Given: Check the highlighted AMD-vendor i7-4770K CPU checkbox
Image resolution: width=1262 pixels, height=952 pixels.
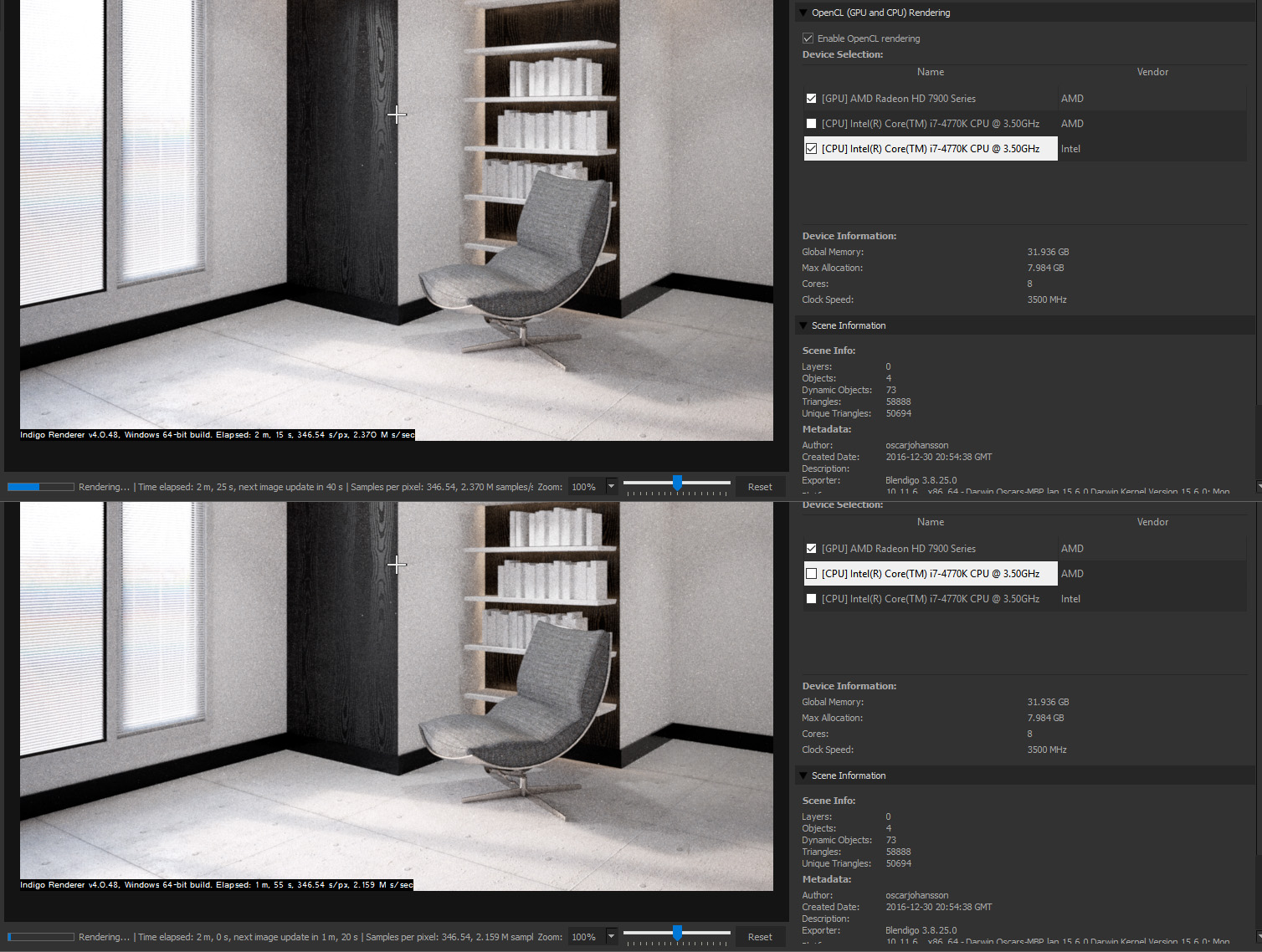Looking at the screenshot, I should 811,574.
